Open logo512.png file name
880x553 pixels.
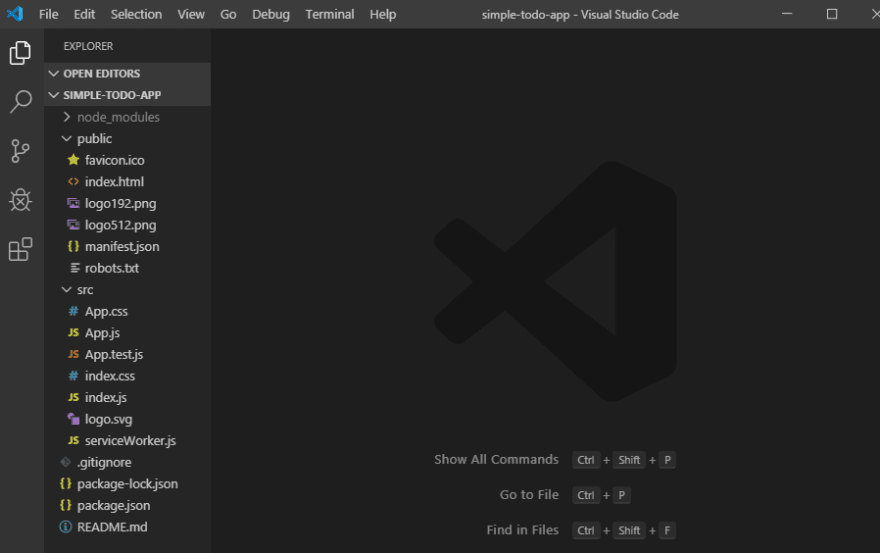pyautogui.click(x=121, y=225)
